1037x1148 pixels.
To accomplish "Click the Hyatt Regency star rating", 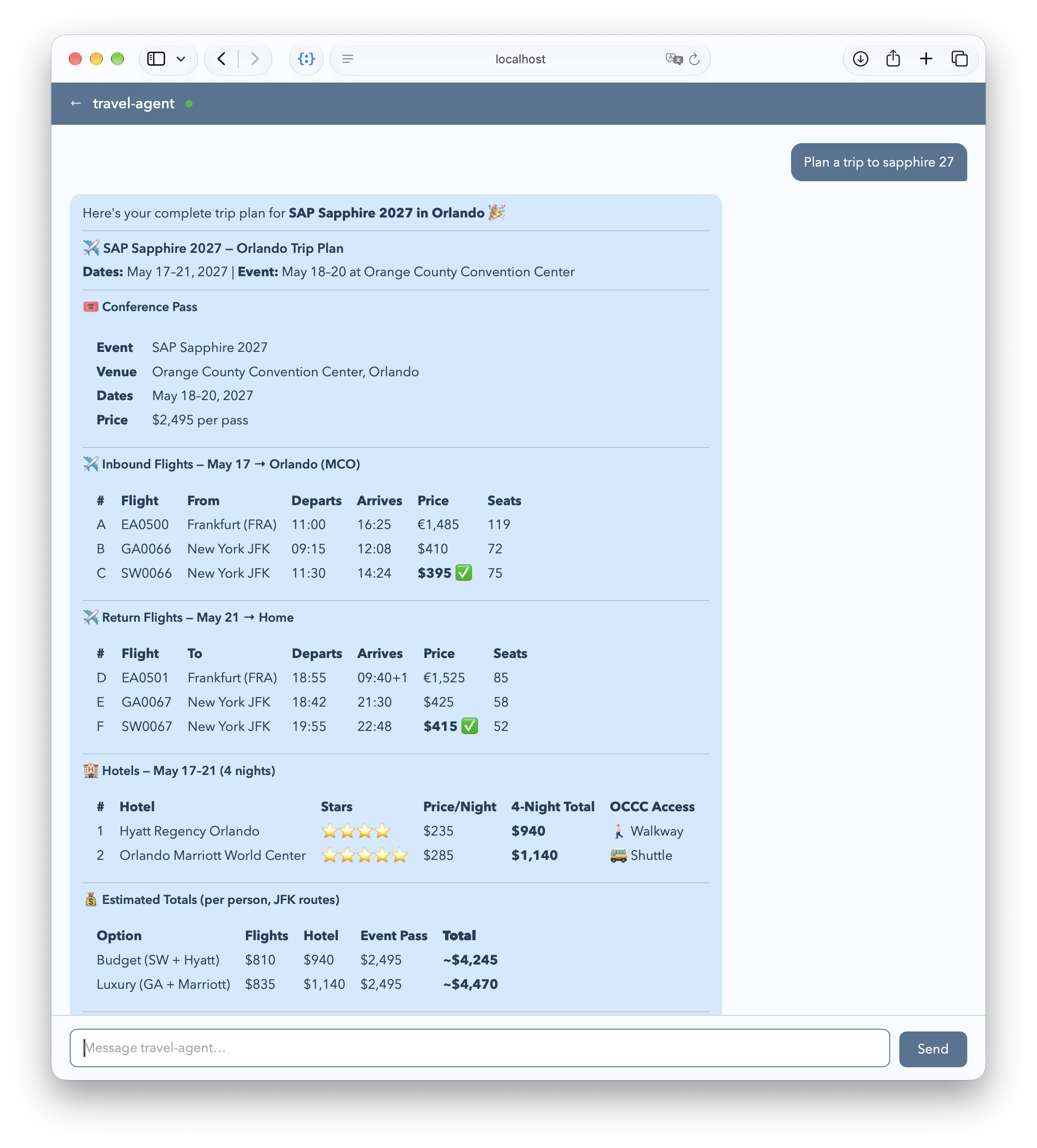I will (x=355, y=830).
